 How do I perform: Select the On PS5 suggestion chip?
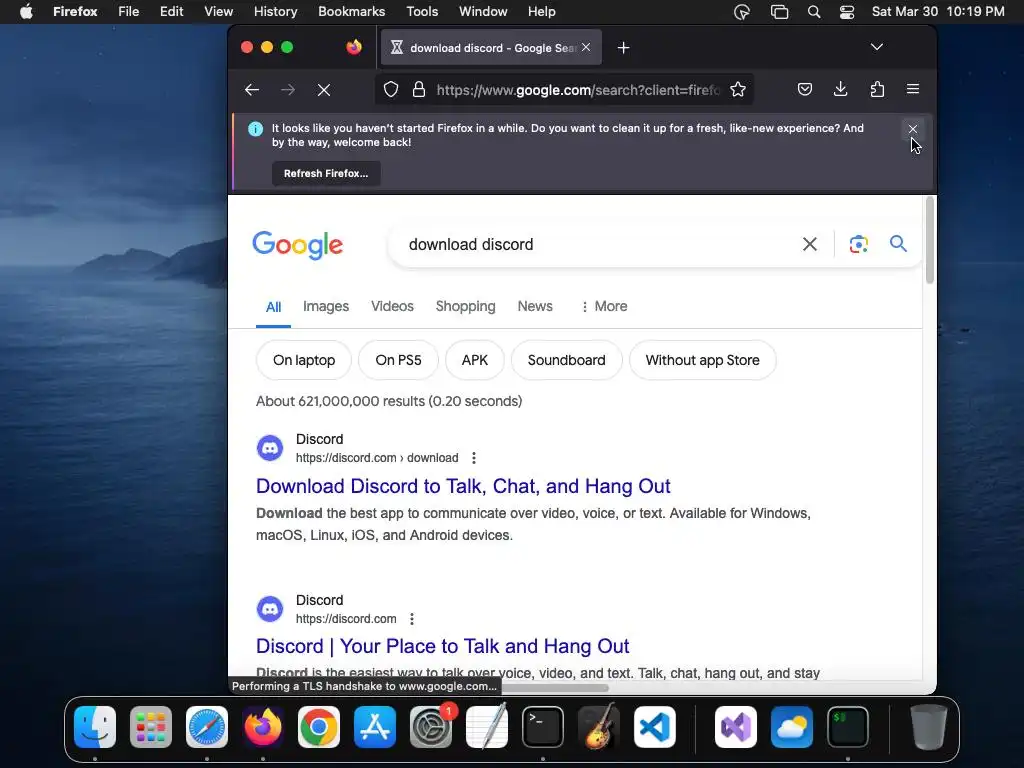(398, 360)
